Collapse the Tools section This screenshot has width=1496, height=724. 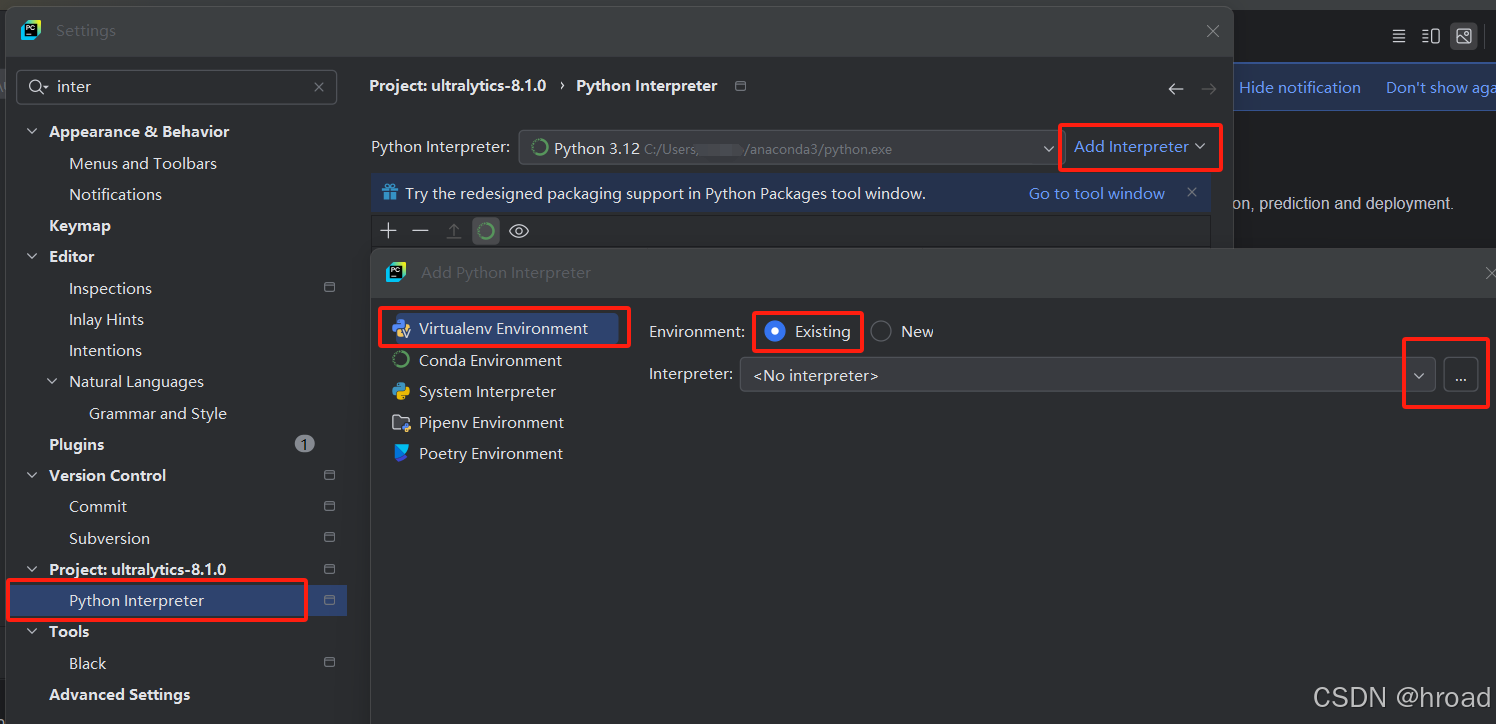click(32, 632)
